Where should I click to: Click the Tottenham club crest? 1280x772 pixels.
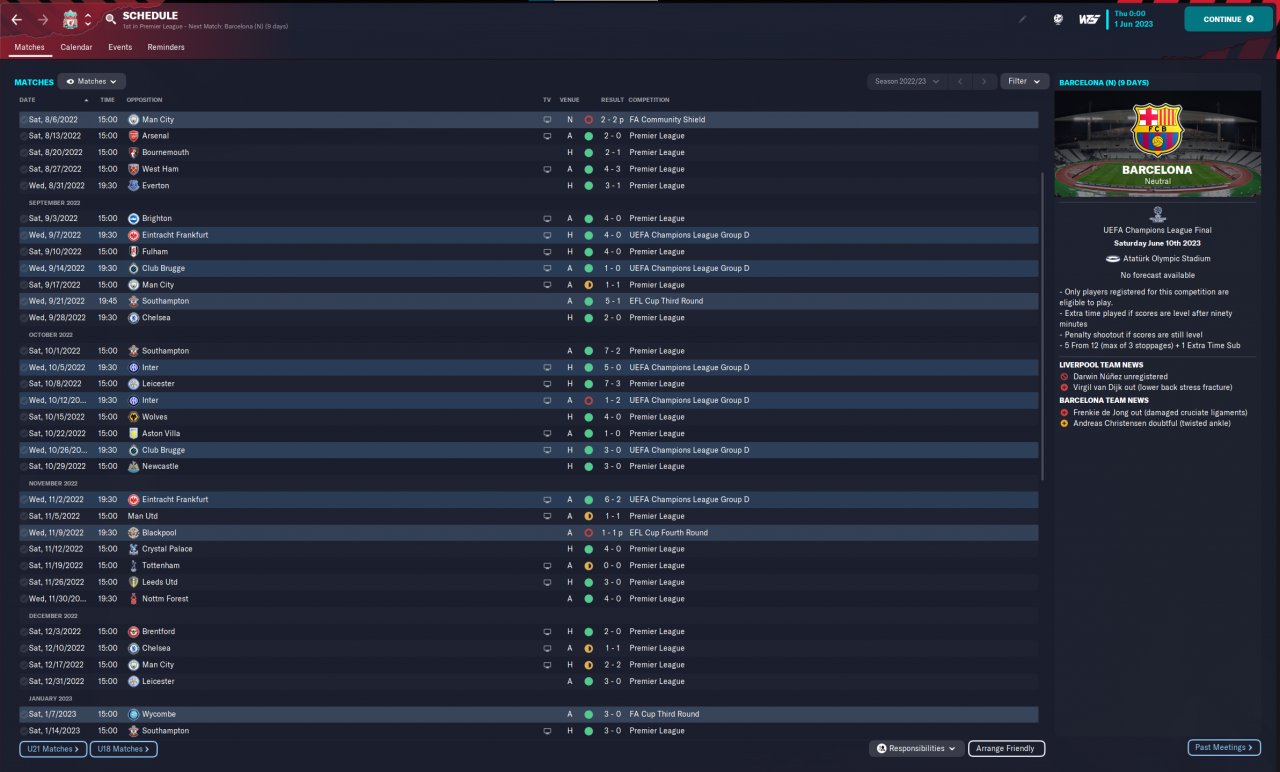point(133,566)
